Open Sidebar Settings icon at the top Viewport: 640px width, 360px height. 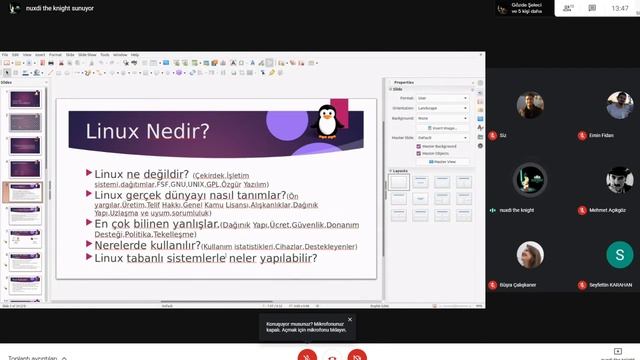[480, 83]
